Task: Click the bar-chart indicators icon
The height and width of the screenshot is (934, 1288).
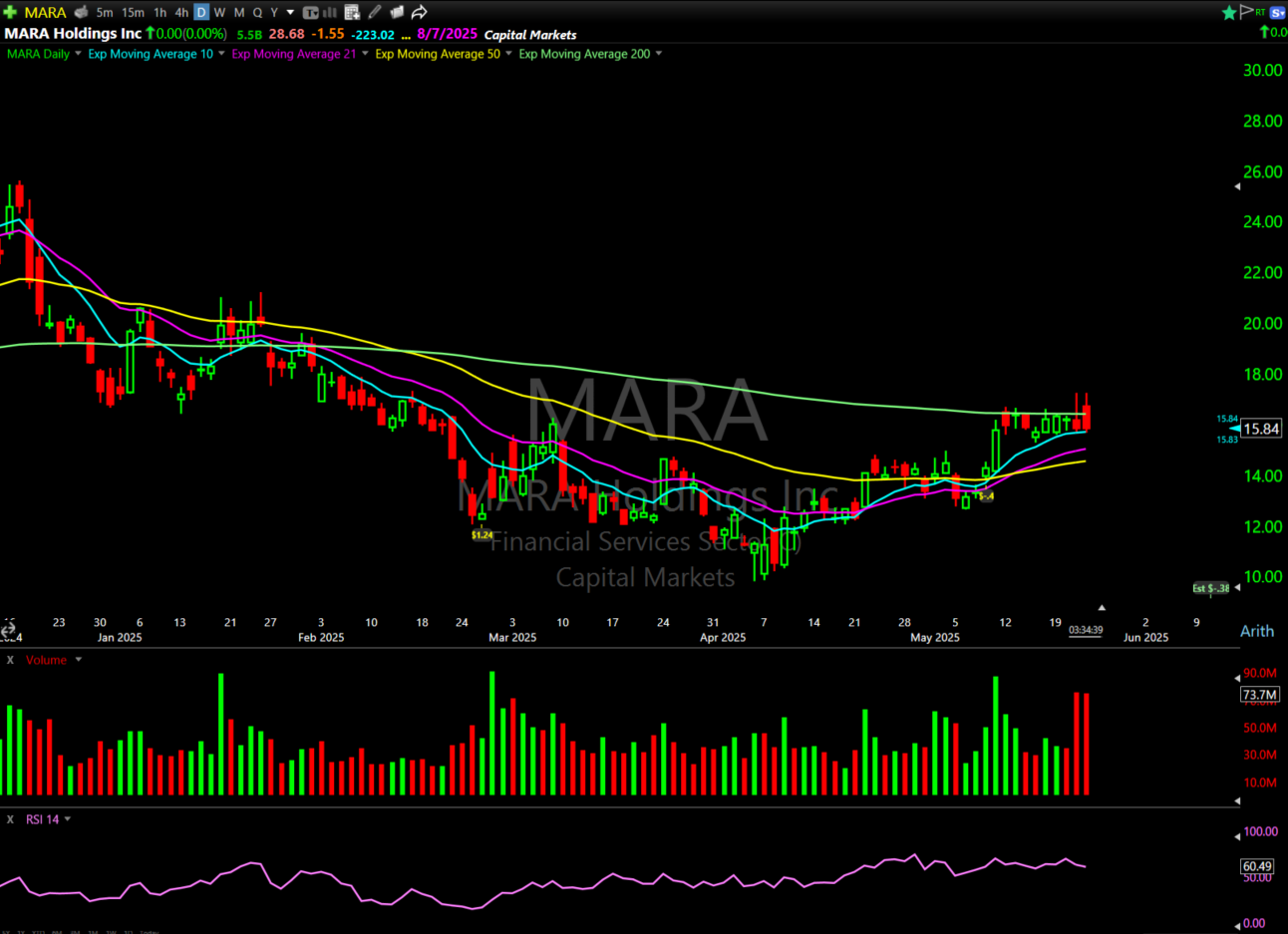Action: [329, 12]
